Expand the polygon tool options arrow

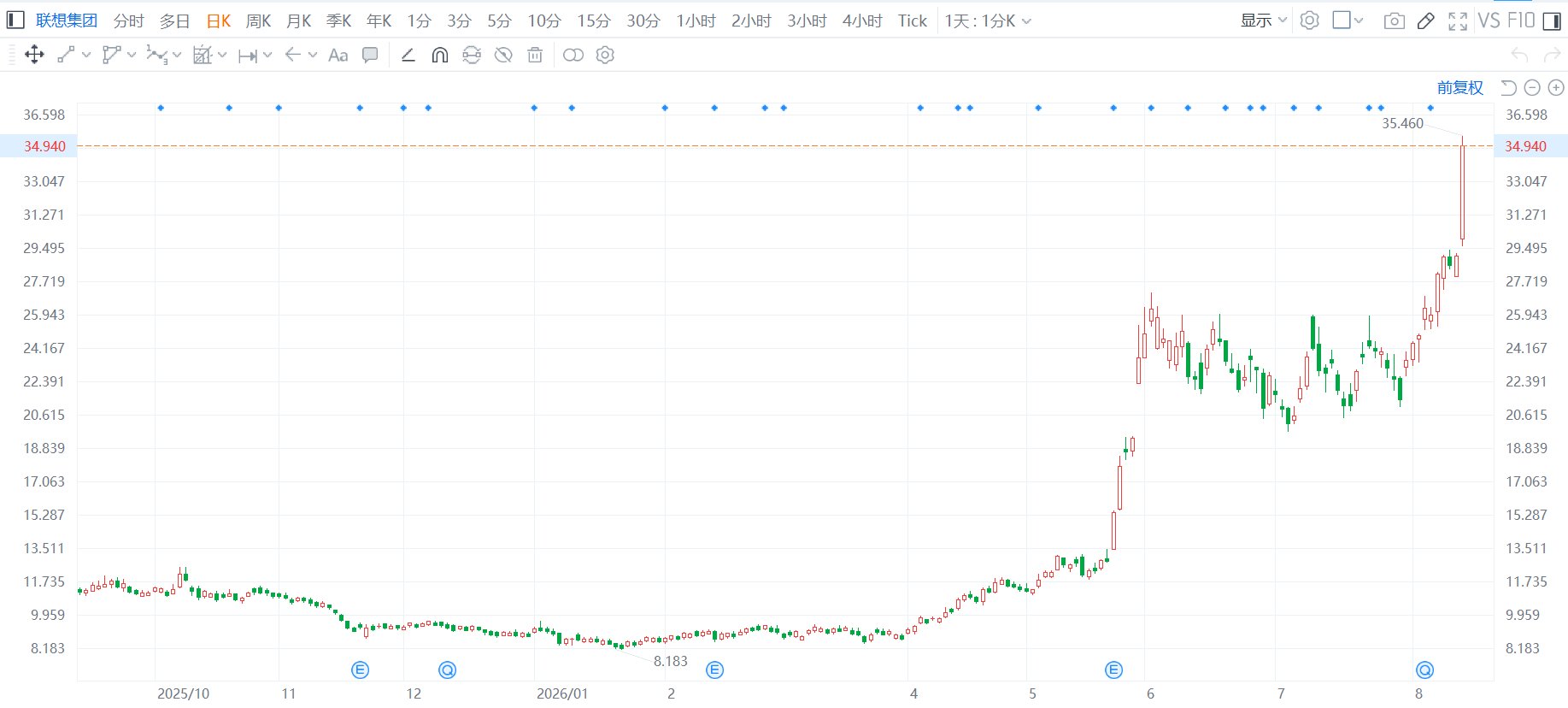coord(132,55)
